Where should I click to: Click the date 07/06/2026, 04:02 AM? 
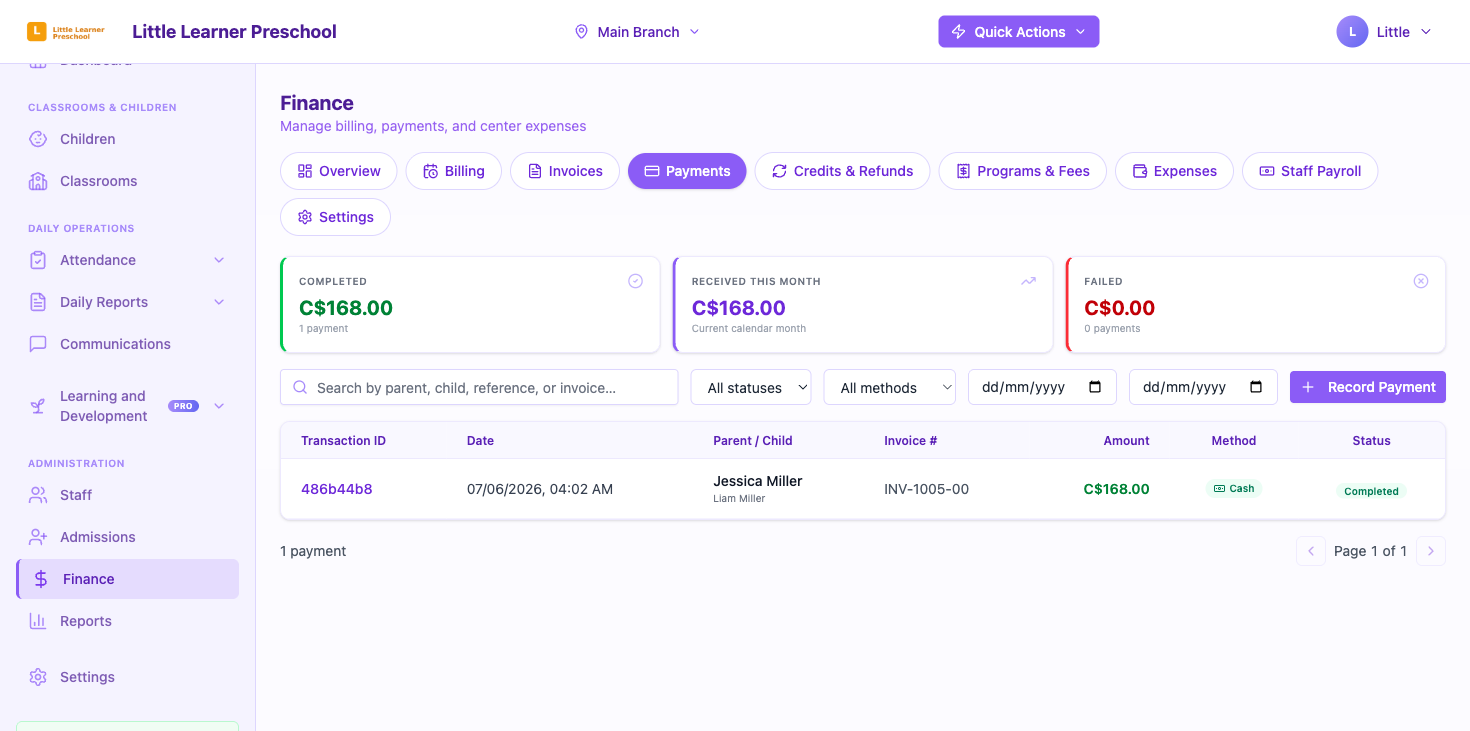[540, 489]
